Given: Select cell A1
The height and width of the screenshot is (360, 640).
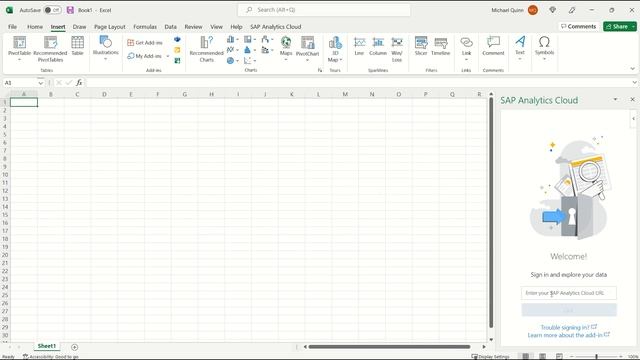Looking at the screenshot, I should 24,102.
